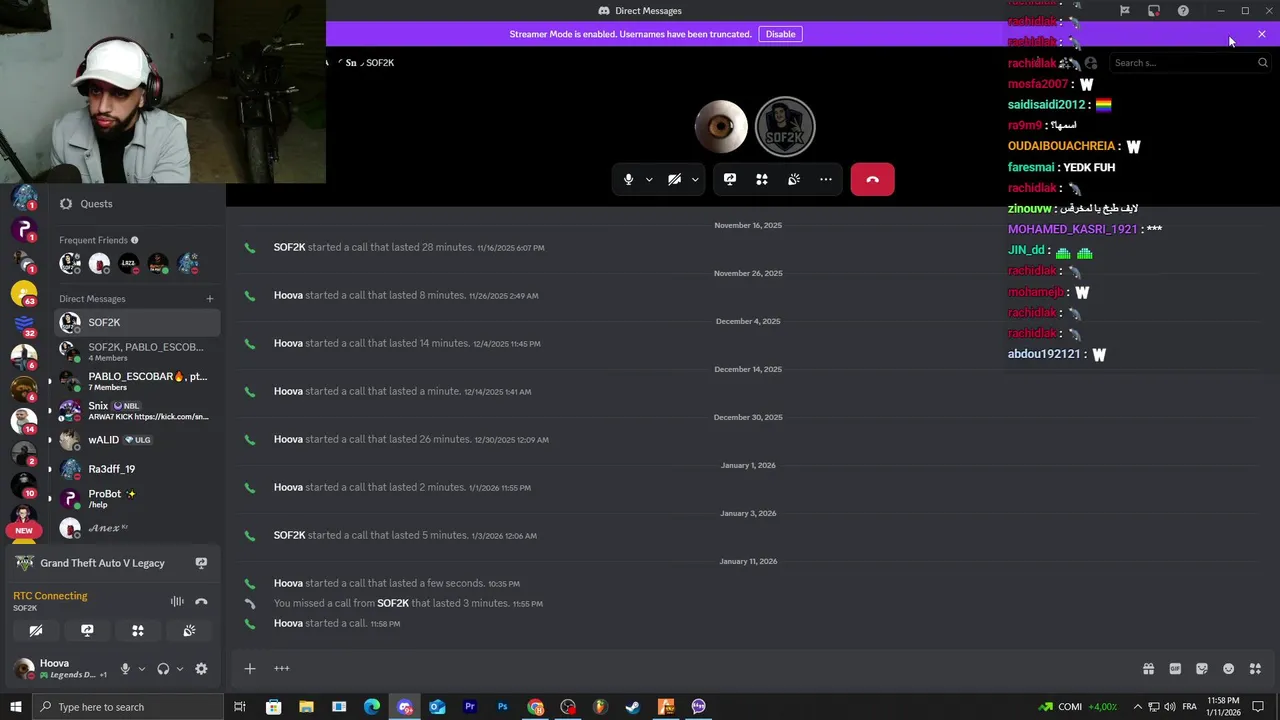The height and width of the screenshot is (720, 1280).
Task: Open the Anex direct message
Action: pyautogui.click(x=138, y=528)
